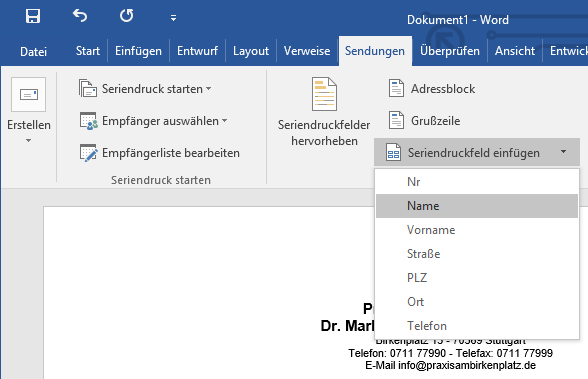
Task: Switch to the Einfügen tab
Action: (x=138, y=51)
